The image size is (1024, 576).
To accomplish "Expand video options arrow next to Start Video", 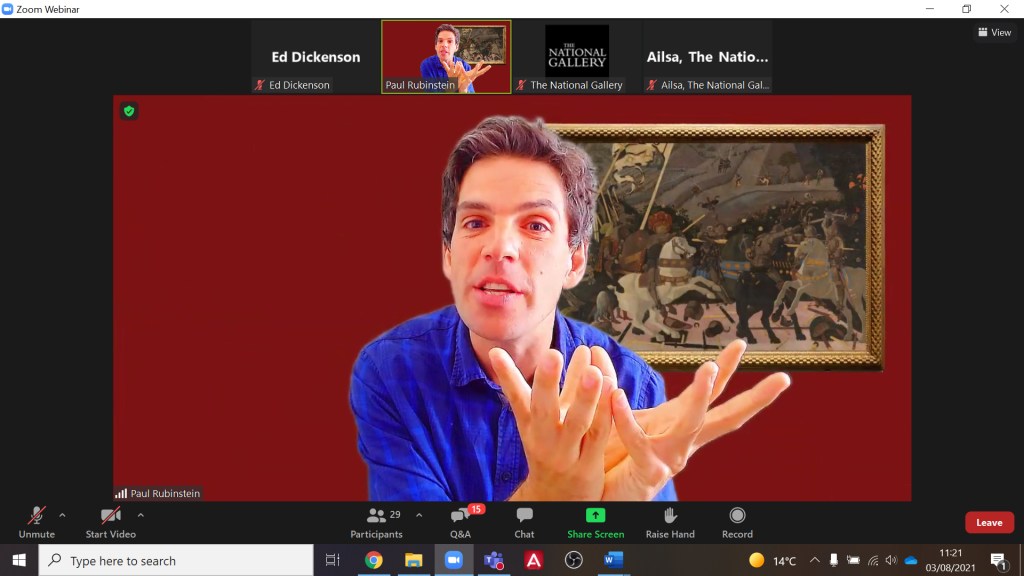I will pos(140,516).
